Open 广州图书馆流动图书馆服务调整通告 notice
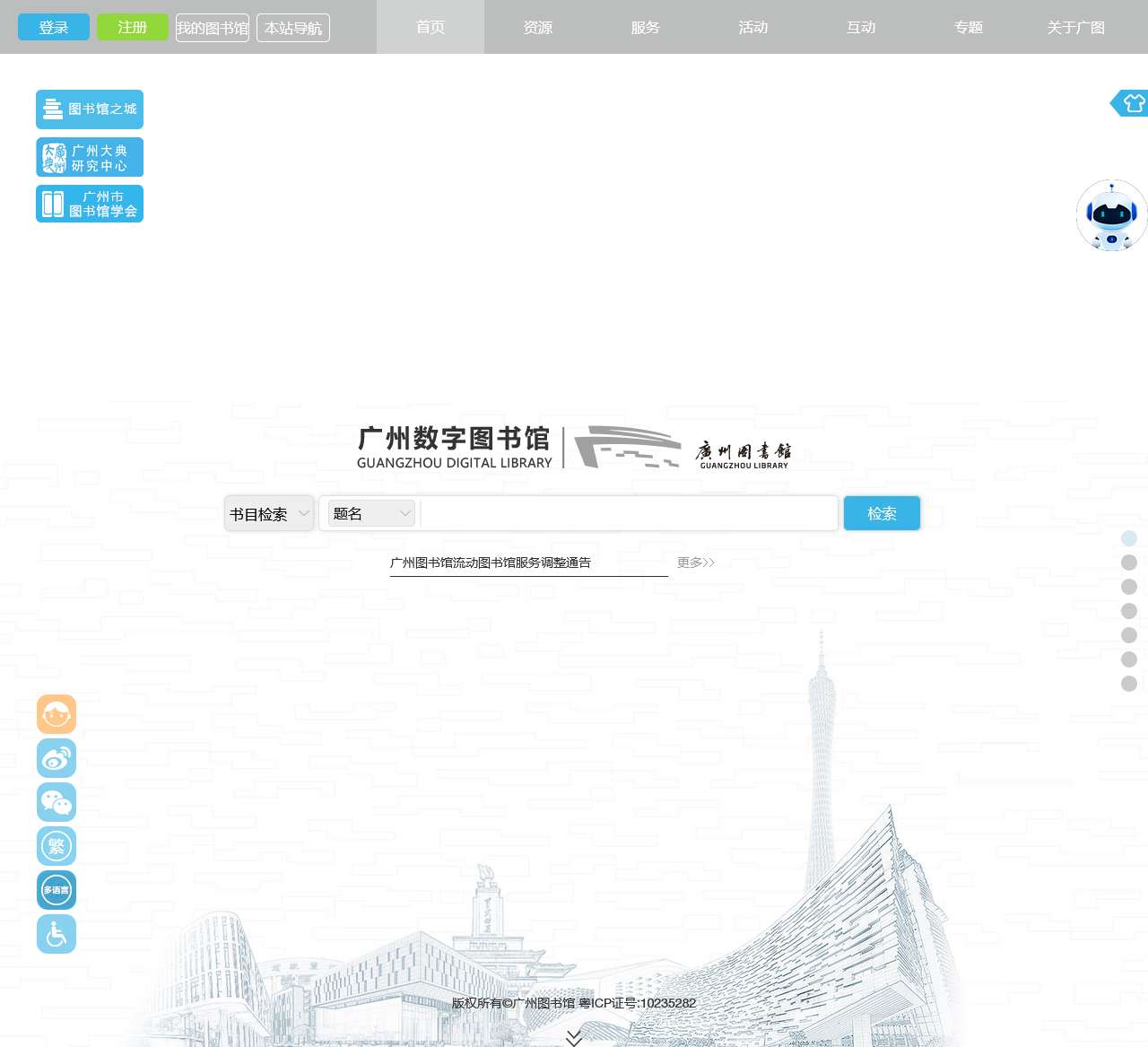This screenshot has width=1148, height=1047. 491,563
